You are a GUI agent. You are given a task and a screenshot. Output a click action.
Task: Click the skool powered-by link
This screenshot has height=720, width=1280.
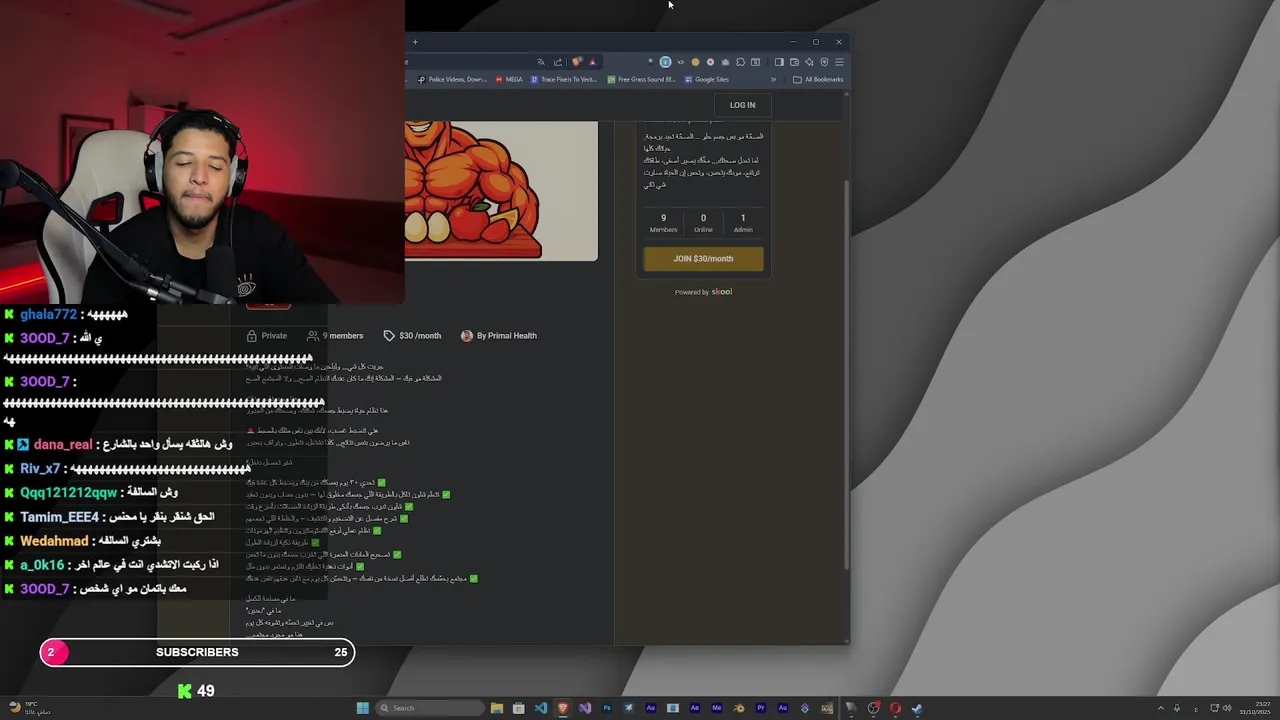[722, 292]
